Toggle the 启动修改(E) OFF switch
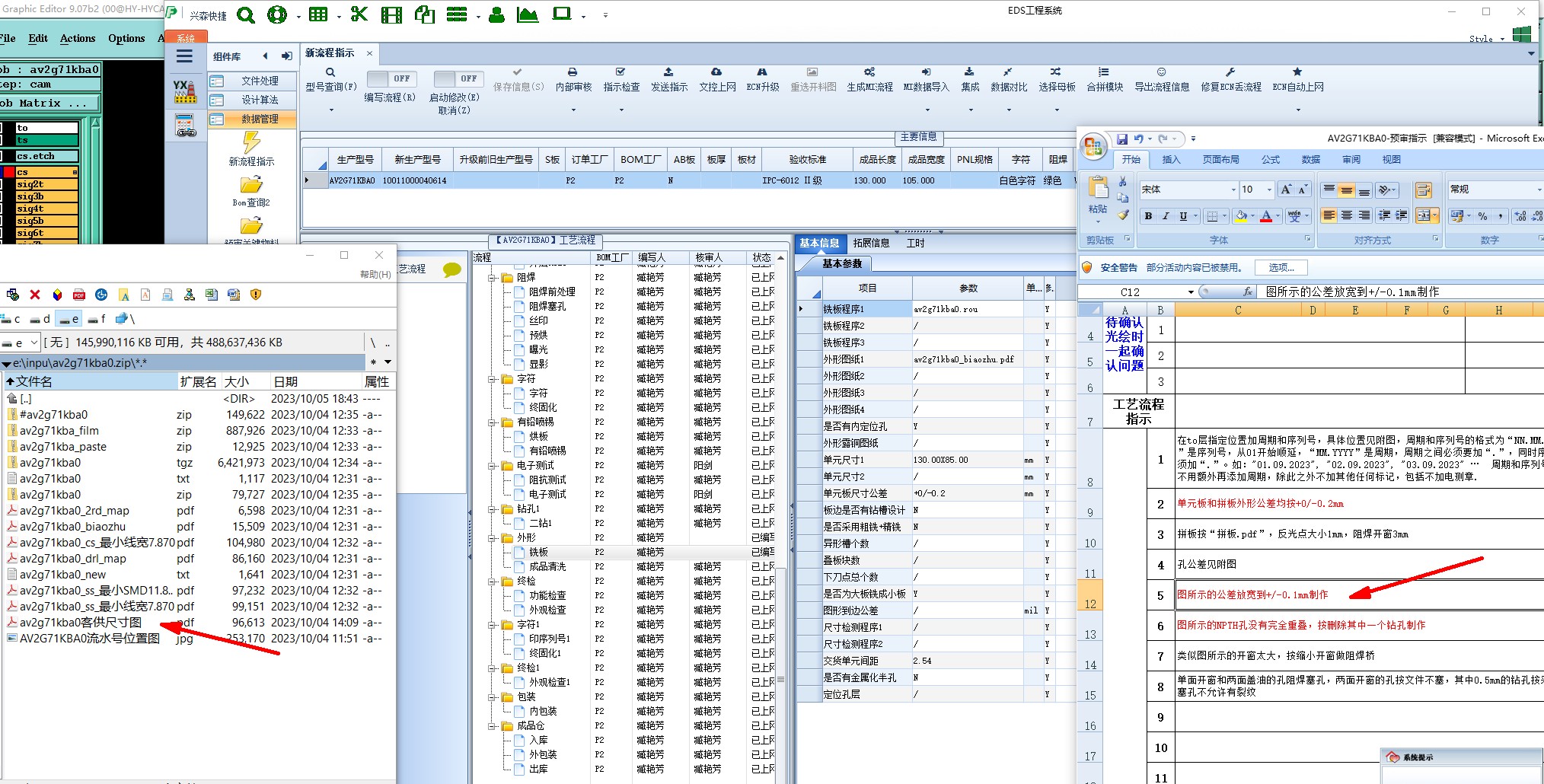Image resolution: width=1544 pixels, height=784 pixels. [458, 78]
